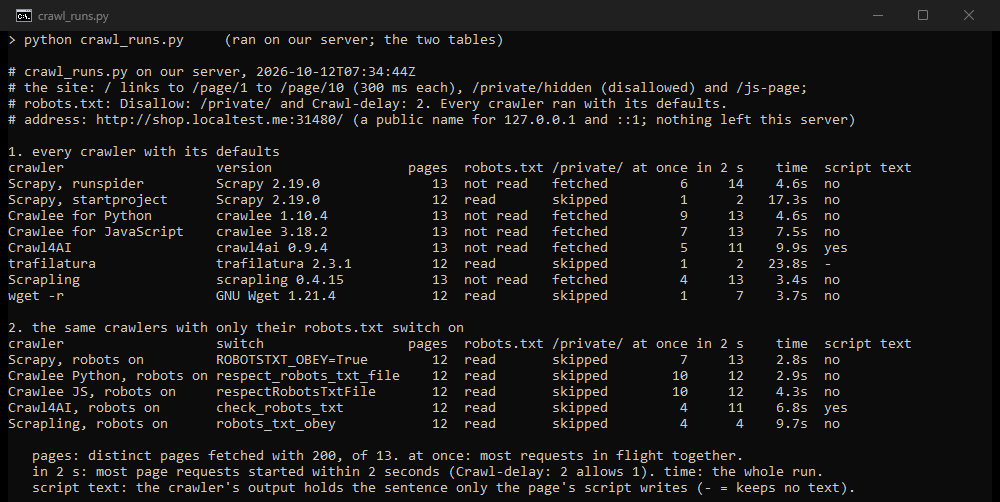
Task: Click 'switch' column header in second table
Action: (240, 343)
